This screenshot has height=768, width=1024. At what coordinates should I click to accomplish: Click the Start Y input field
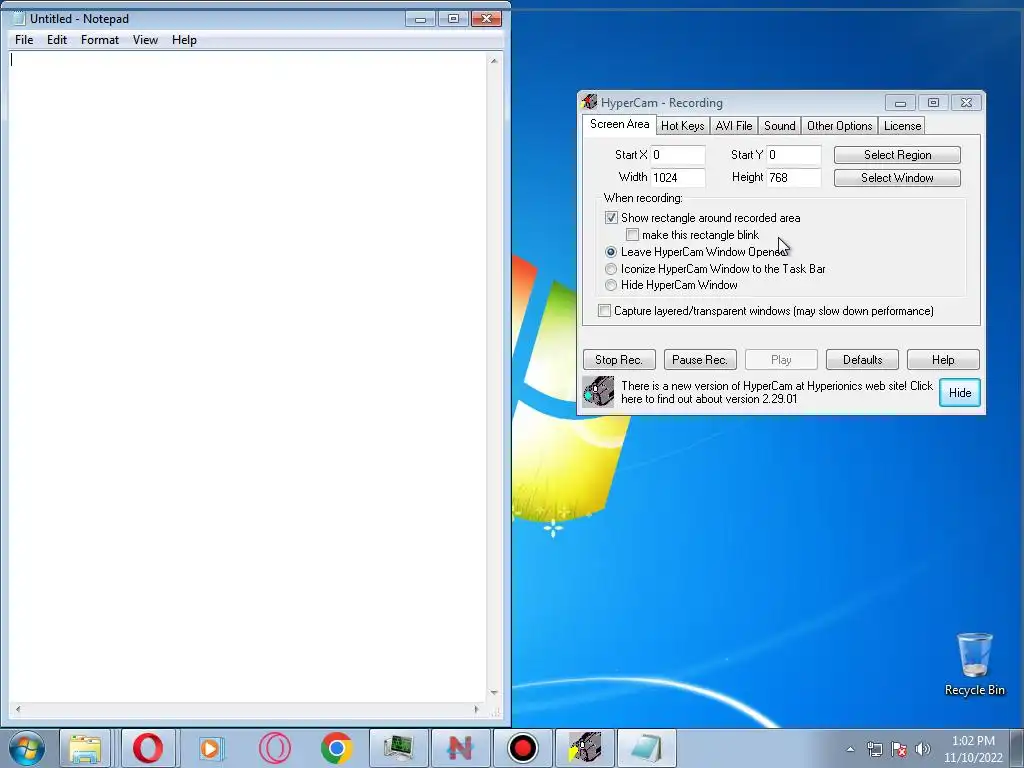pyautogui.click(x=793, y=155)
